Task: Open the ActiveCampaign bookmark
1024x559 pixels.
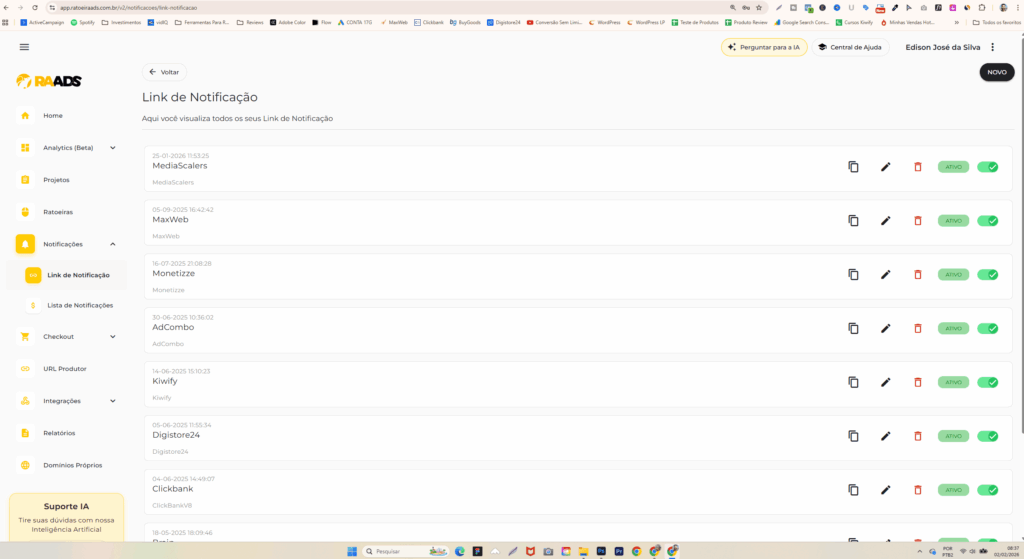Action: 42,22
